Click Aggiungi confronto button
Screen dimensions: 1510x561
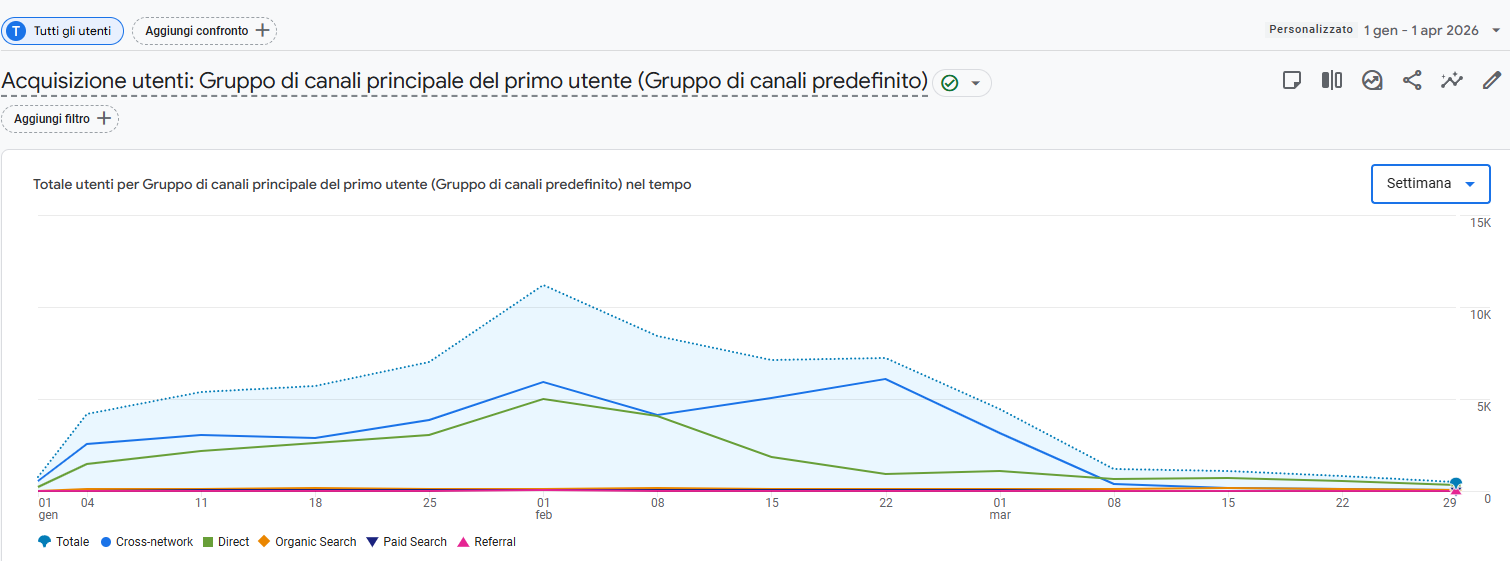(x=205, y=31)
